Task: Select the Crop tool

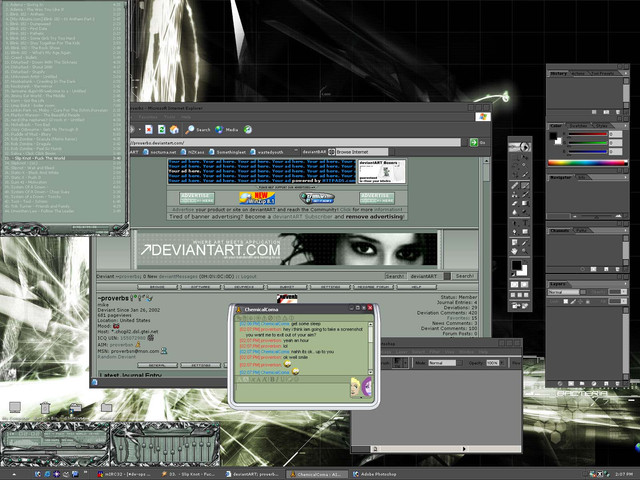Action: pyautogui.click(x=515, y=174)
